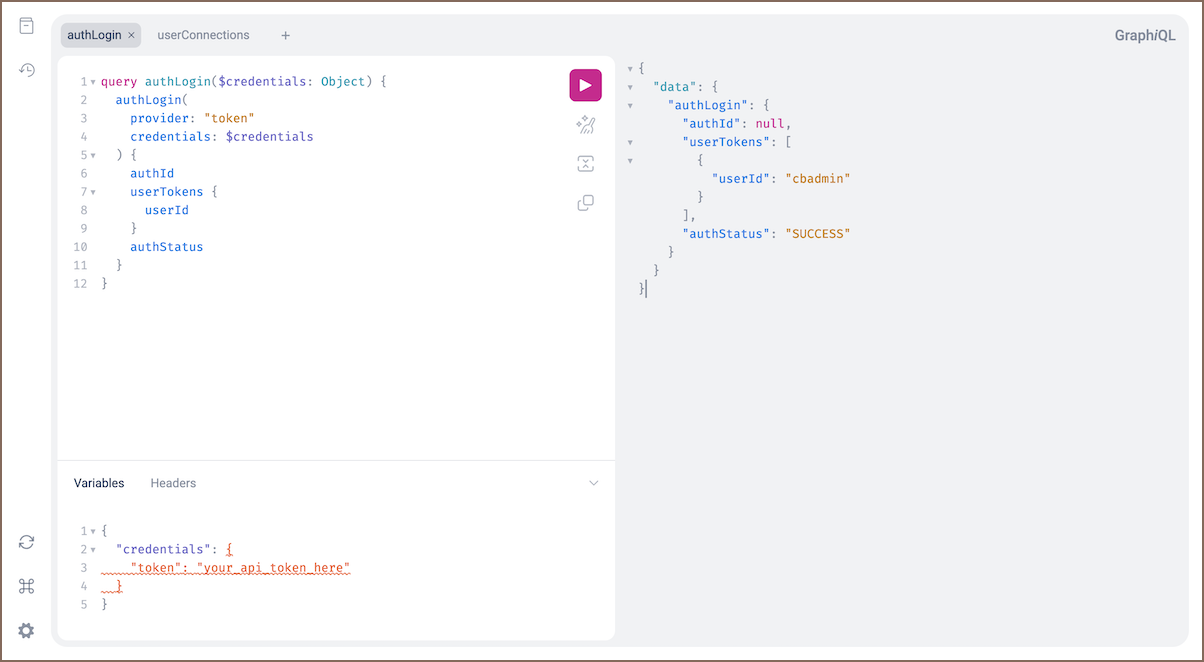1204x662 pixels.
Task: Select the authLogin tab
Action: [x=93, y=35]
